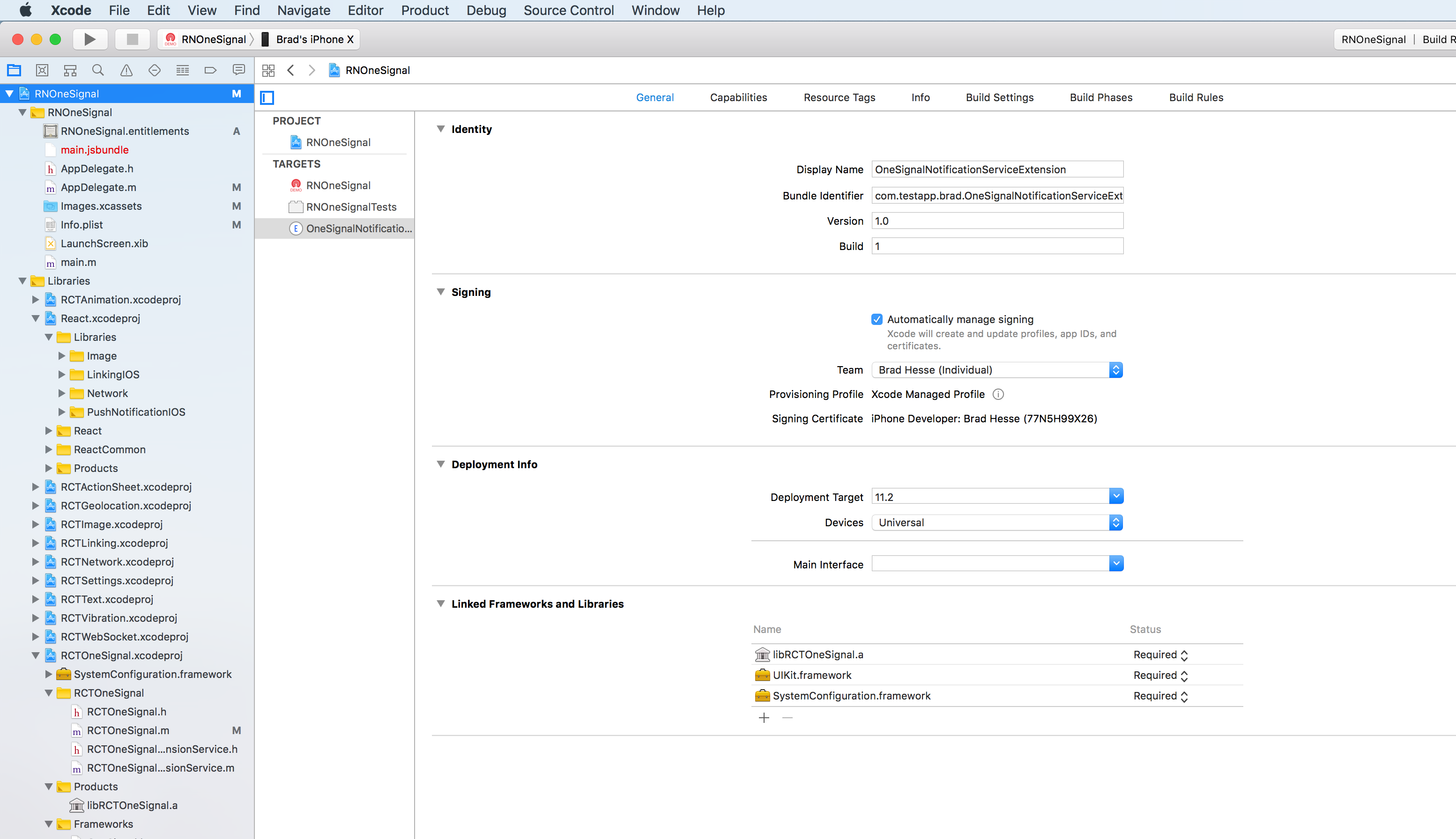The height and width of the screenshot is (839, 1456).
Task: Collapse the Deployment Info section
Action: 440,464
